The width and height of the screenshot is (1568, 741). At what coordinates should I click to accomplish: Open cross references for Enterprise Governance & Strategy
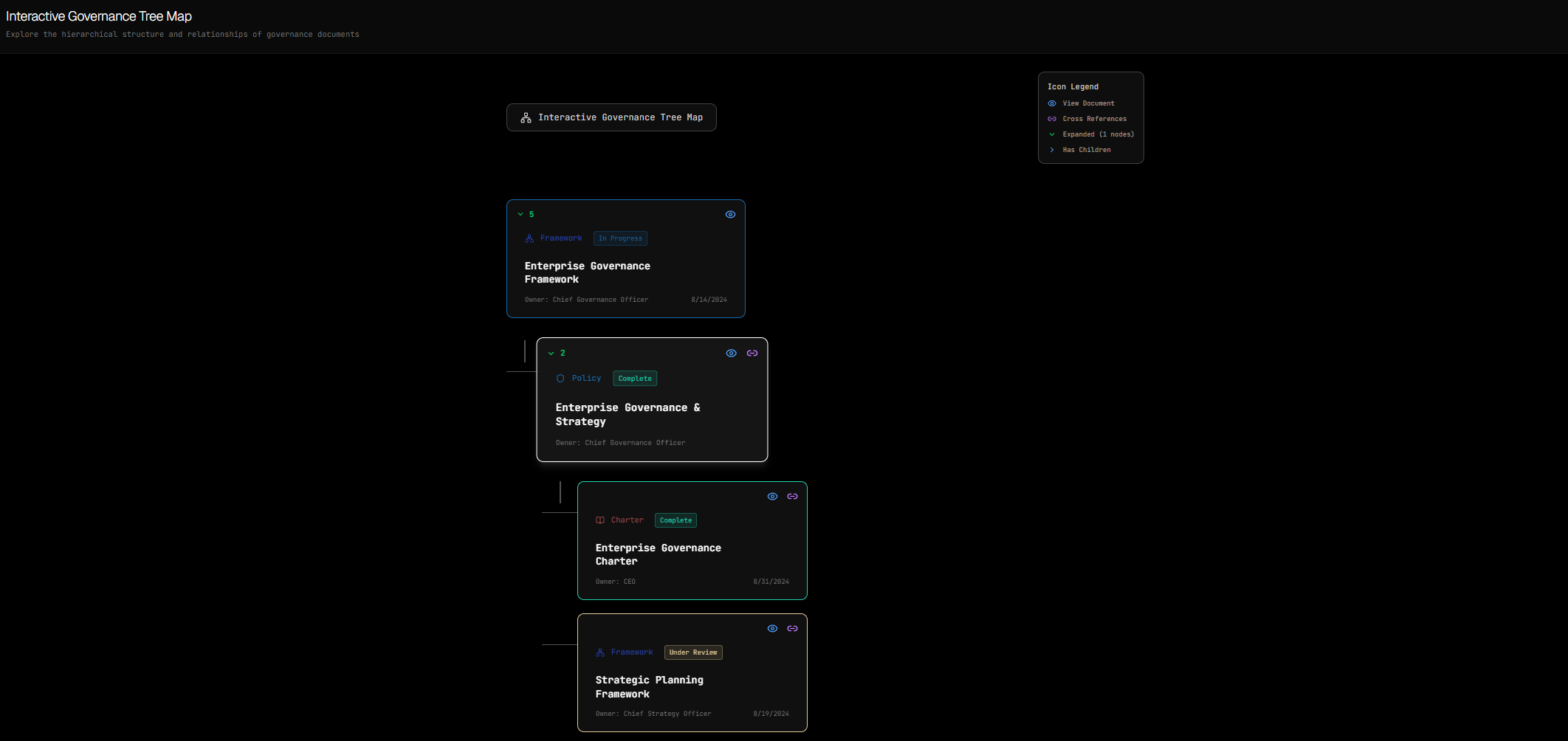click(x=752, y=353)
